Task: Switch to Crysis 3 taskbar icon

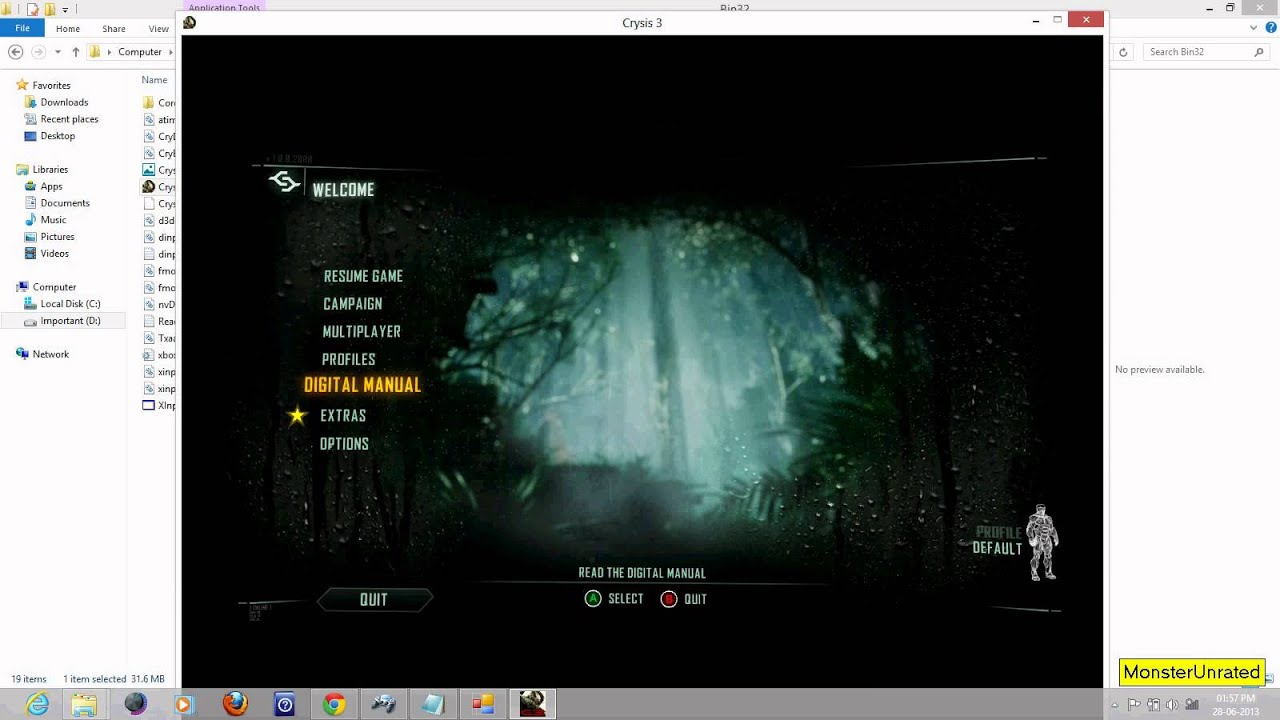Action: [x=532, y=704]
